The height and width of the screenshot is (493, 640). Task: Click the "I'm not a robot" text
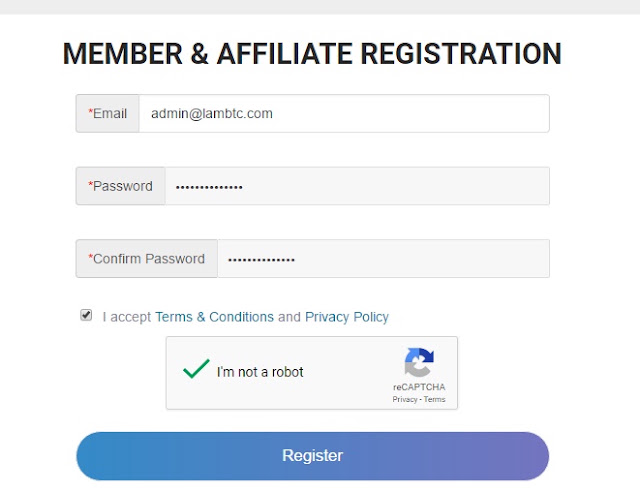[260, 372]
